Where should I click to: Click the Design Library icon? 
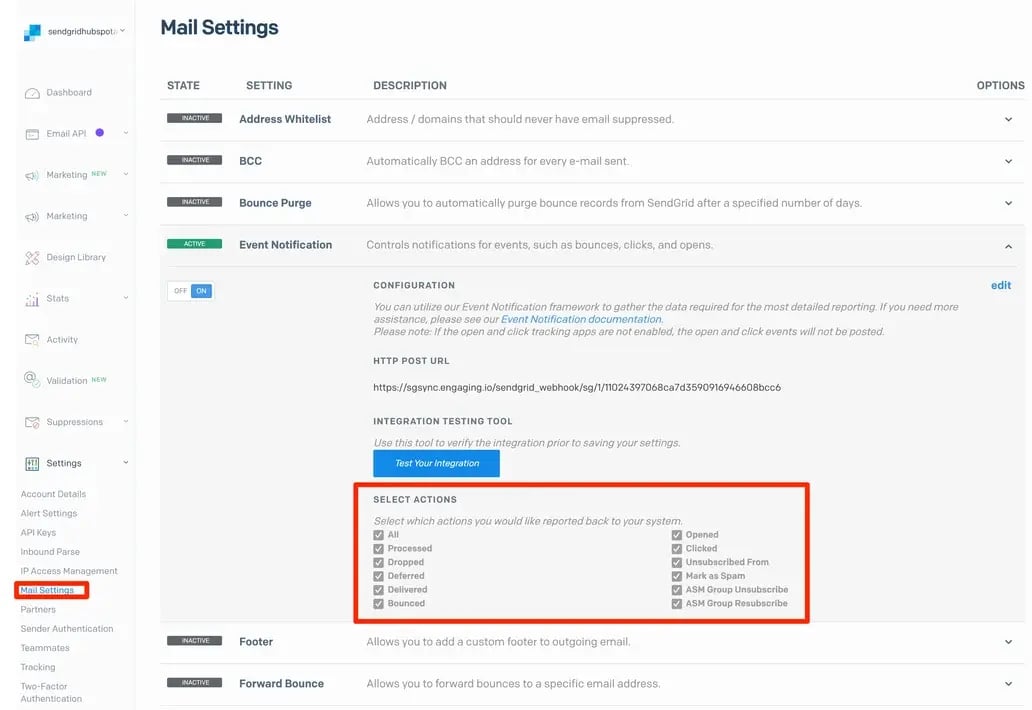32,258
